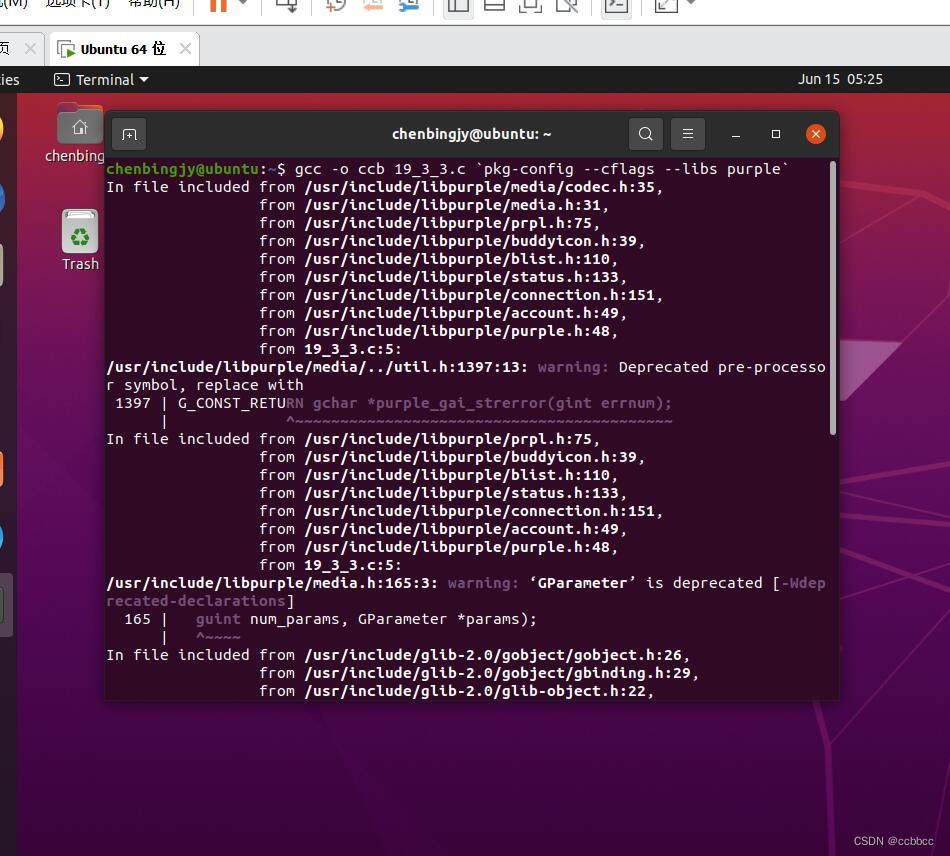
Task: Click the stretch guest display icon
Action: pos(665,6)
